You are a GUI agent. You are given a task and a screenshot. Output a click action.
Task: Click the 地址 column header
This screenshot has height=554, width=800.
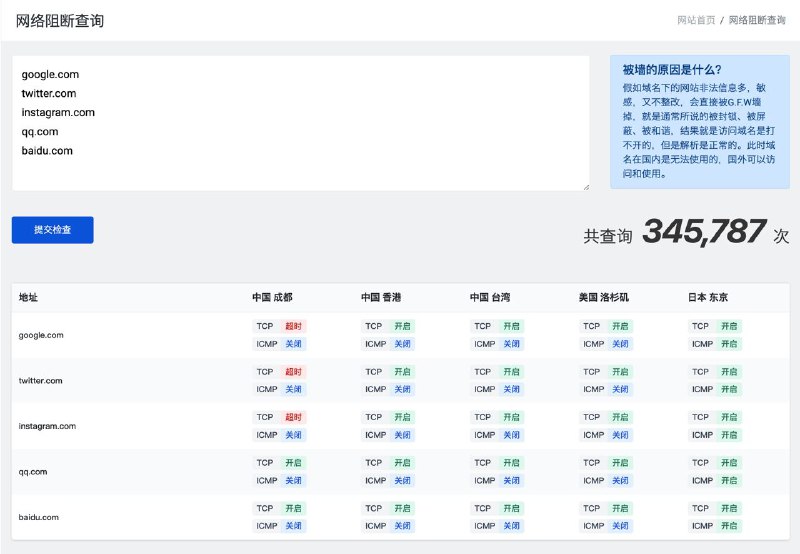pyautogui.click(x=28, y=297)
